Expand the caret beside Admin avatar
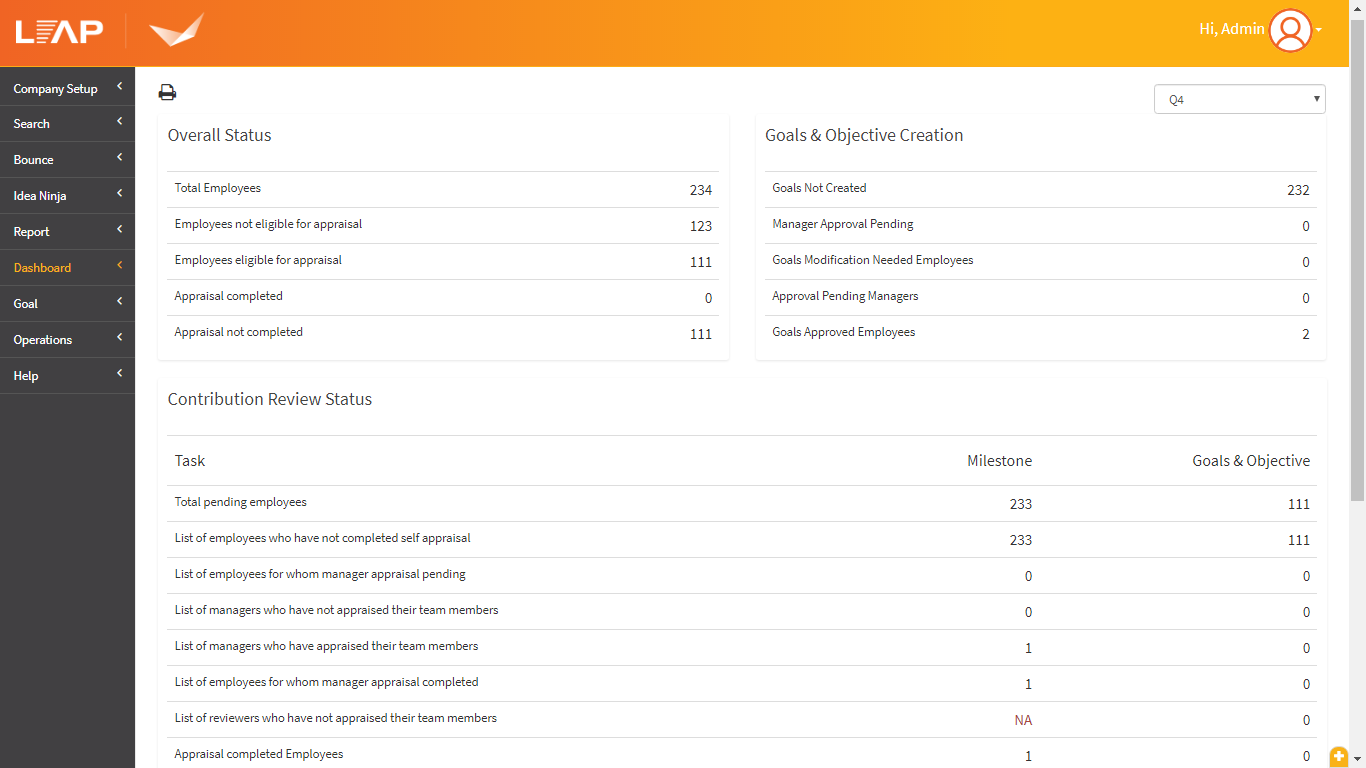The image size is (1366, 768). coord(1319,30)
